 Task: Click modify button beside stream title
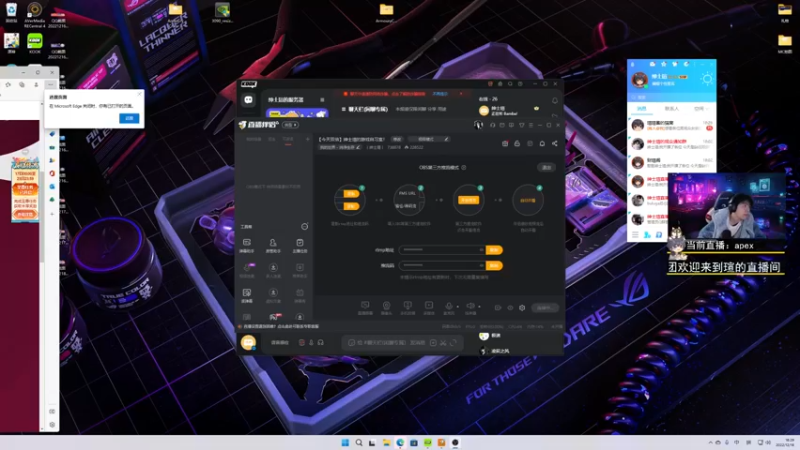(396, 139)
